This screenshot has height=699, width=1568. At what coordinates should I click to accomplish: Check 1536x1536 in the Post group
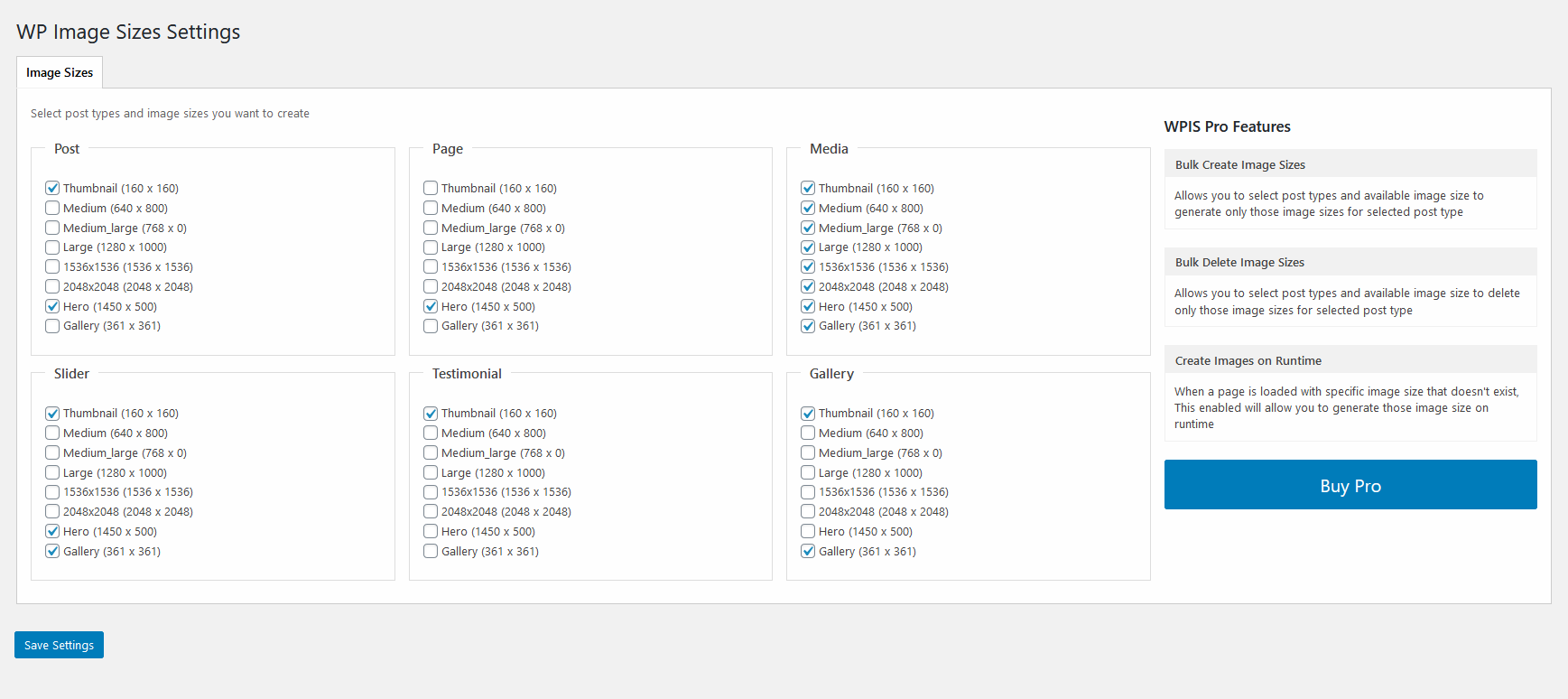52,266
